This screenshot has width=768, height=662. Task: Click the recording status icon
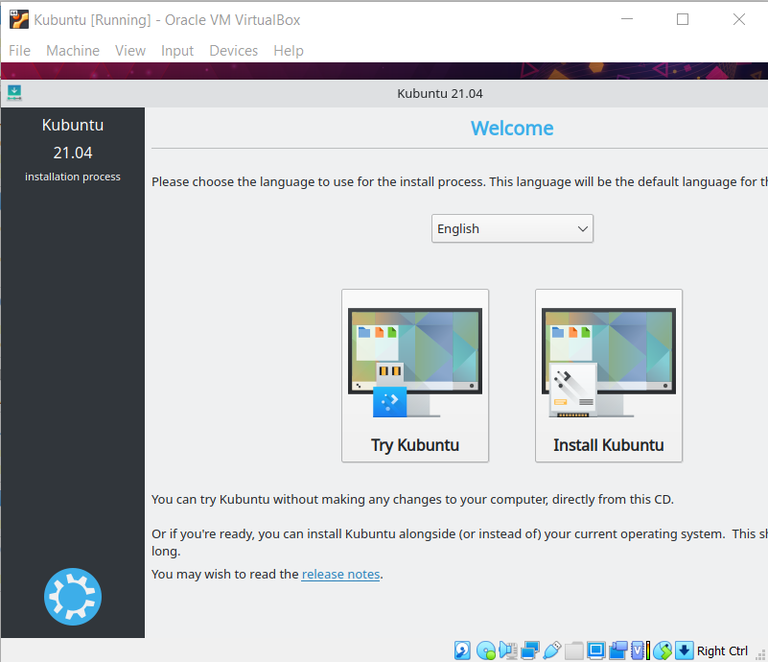click(618, 650)
